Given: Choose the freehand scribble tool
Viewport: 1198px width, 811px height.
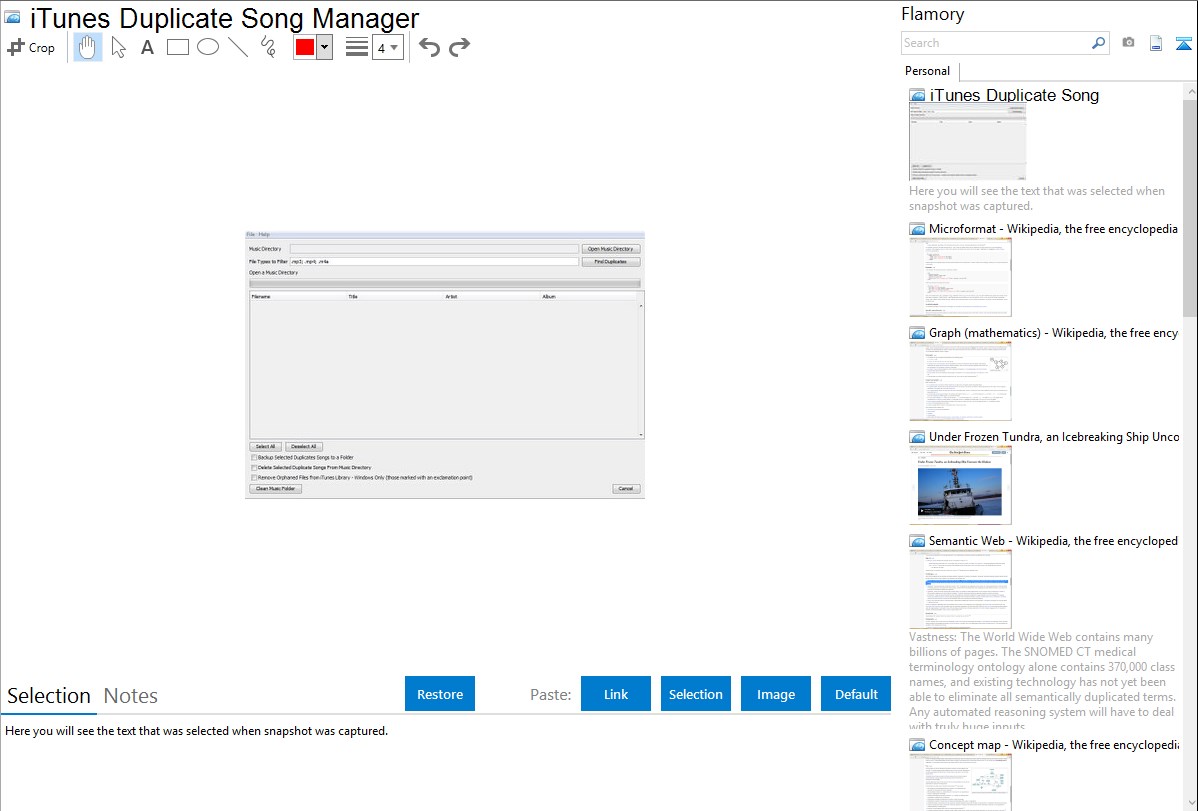Looking at the screenshot, I should 268,47.
